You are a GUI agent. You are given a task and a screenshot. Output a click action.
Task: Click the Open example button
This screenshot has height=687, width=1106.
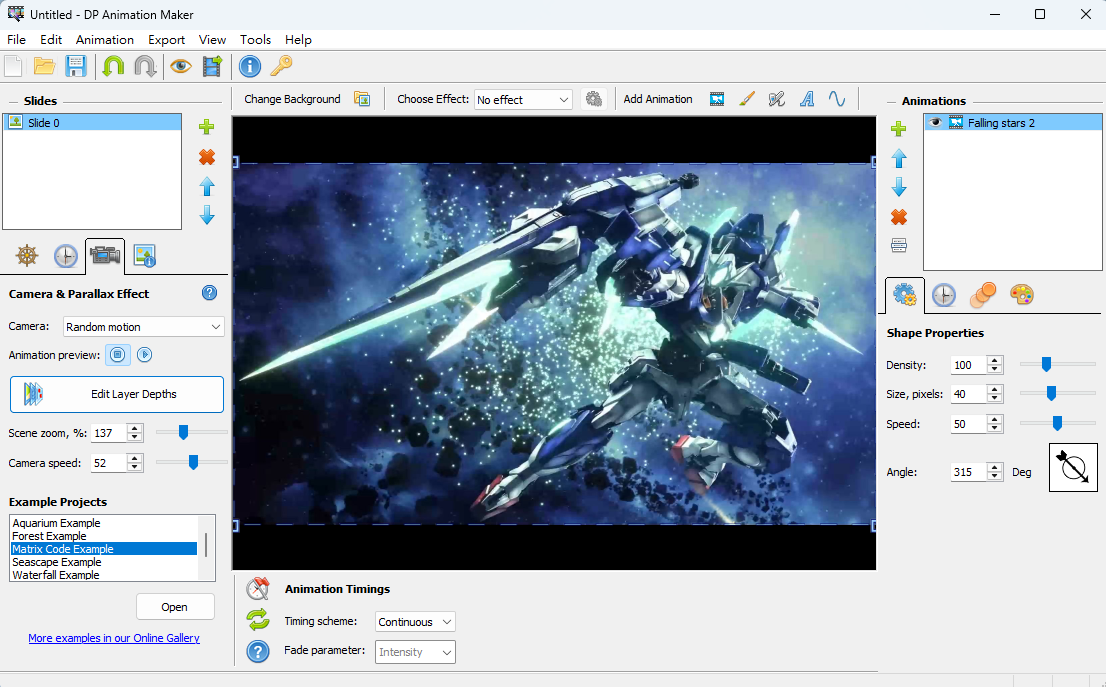click(x=175, y=607)
